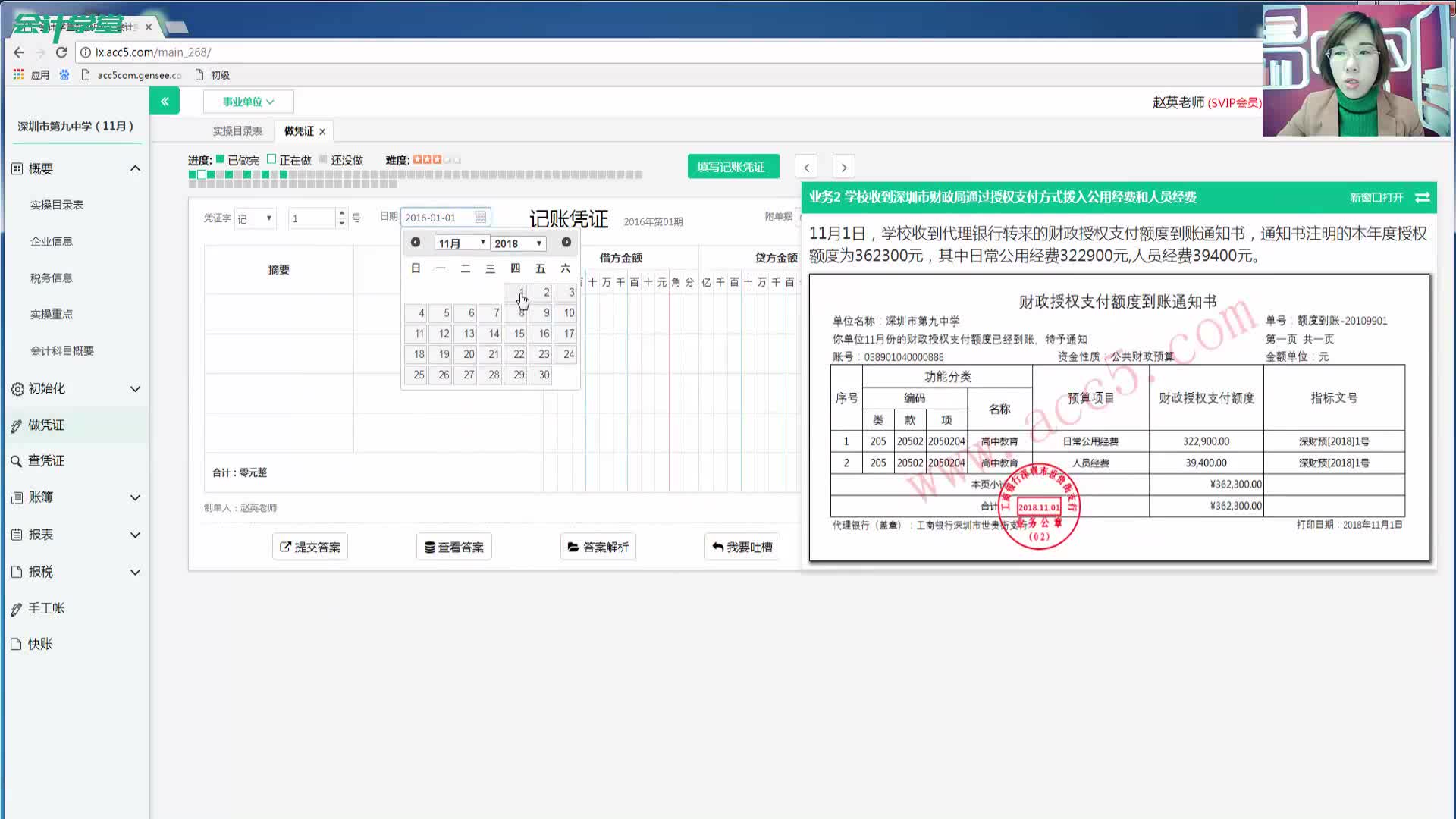Open year selector showing 2018

(519, 243)
